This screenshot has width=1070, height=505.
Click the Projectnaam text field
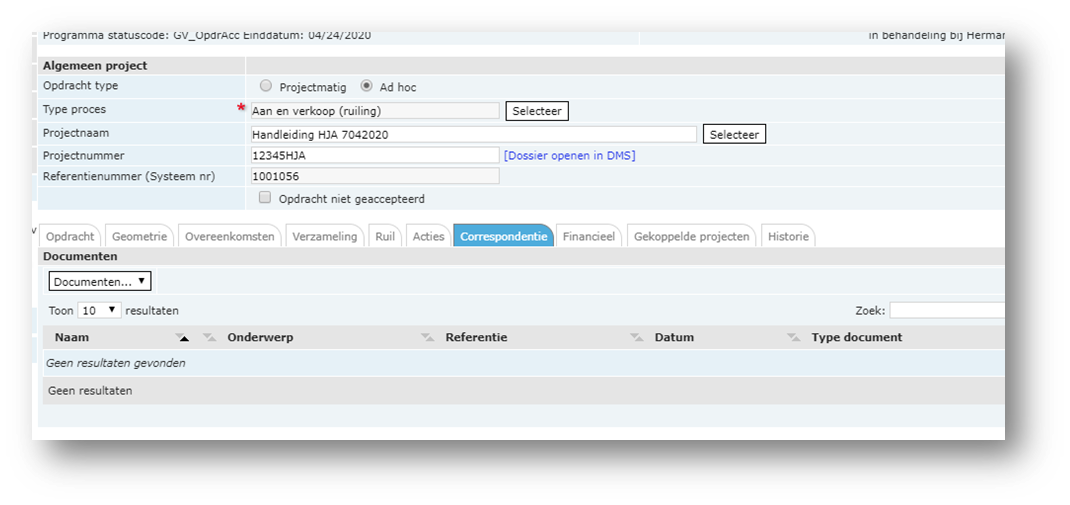pyautogui.click(x=472, y=134)
